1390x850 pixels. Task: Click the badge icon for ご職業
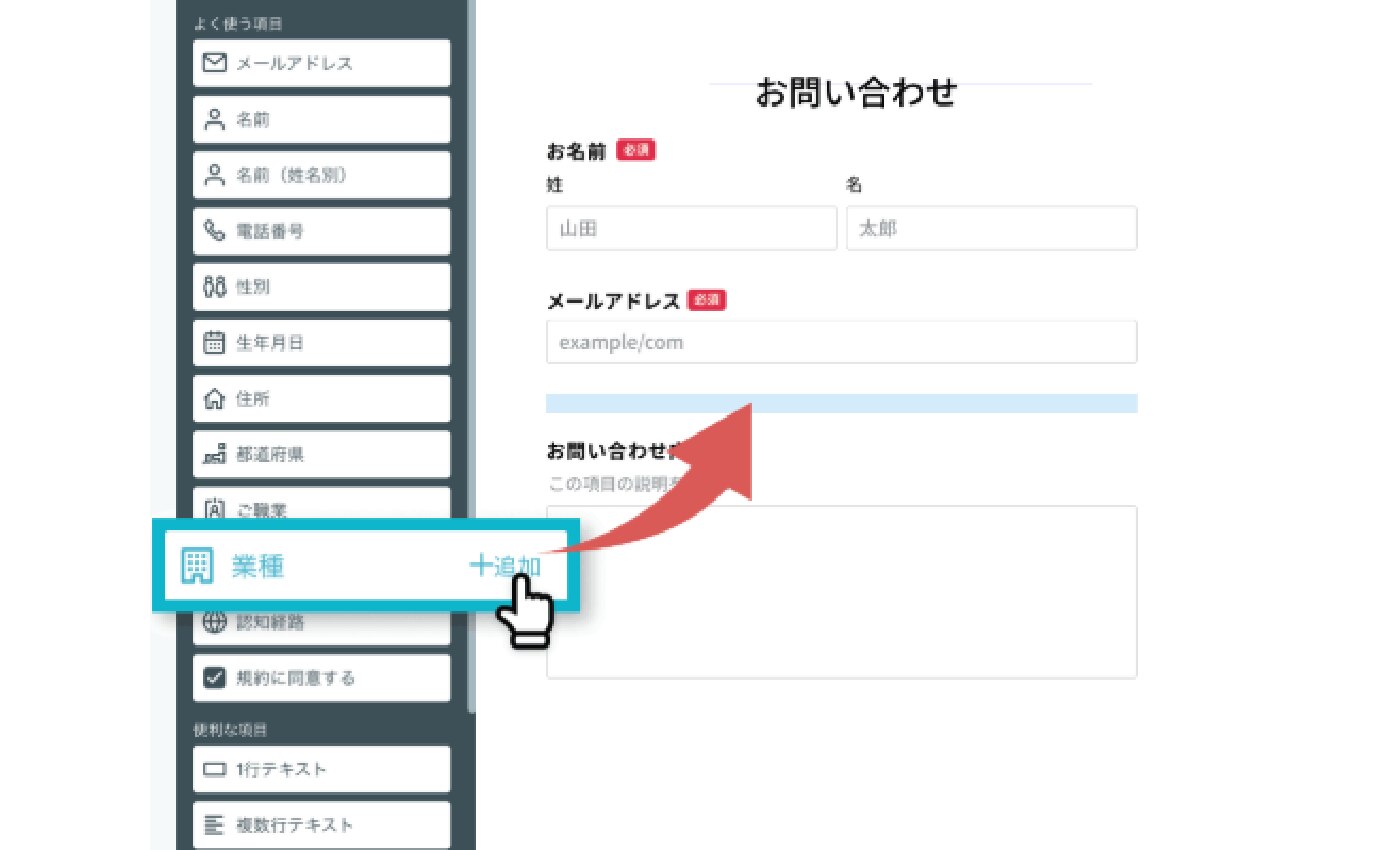coord(214,509)
